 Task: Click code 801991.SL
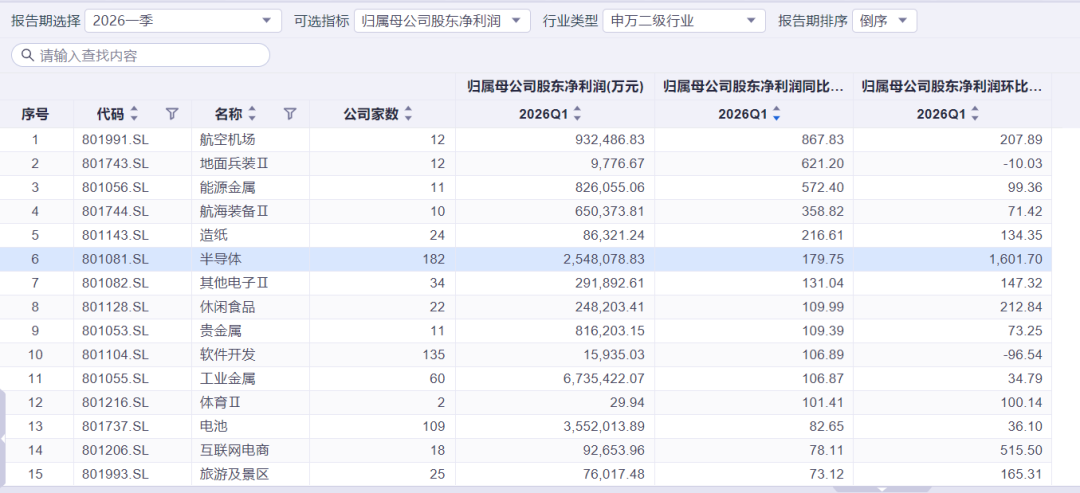tap(115, 140)
